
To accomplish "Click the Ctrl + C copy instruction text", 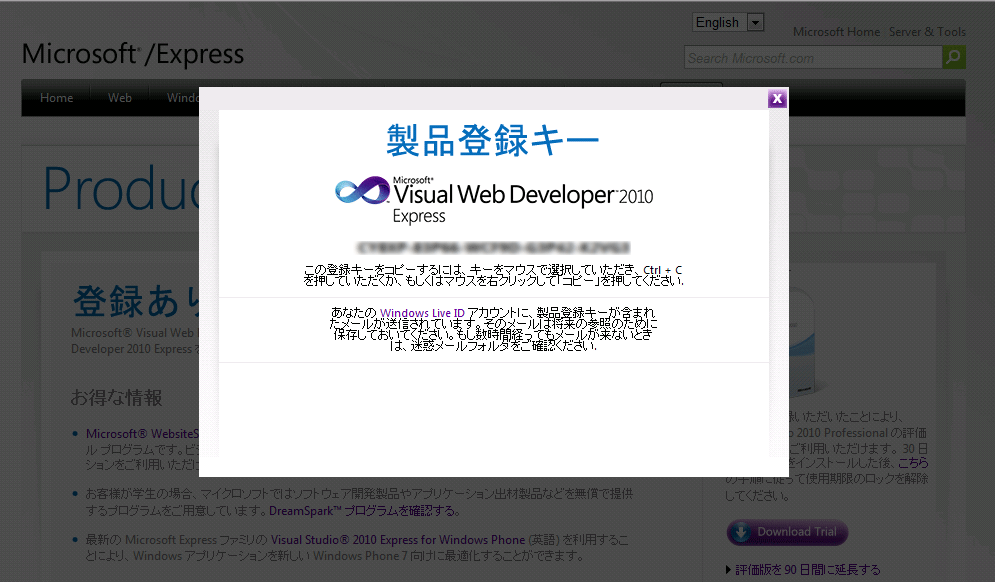I will click(494, 275).
